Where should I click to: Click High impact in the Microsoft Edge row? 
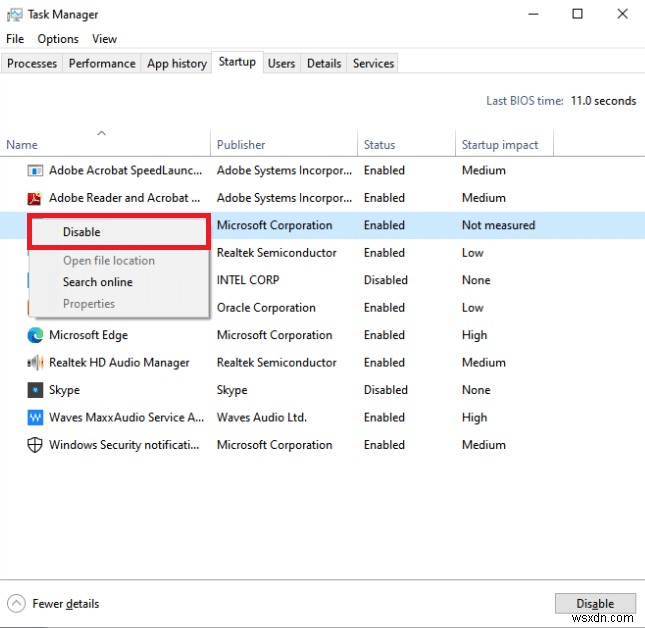(x=475, y=335)
